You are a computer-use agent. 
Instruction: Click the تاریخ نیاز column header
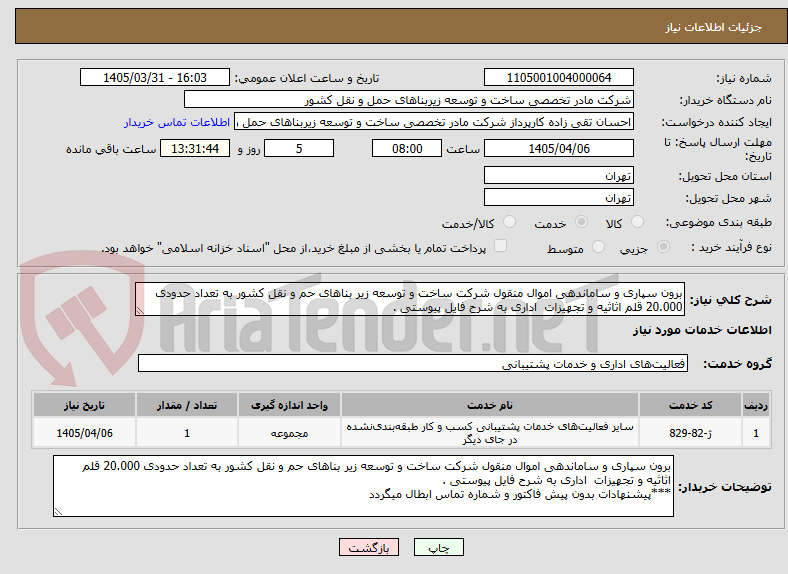pos(84,405)
